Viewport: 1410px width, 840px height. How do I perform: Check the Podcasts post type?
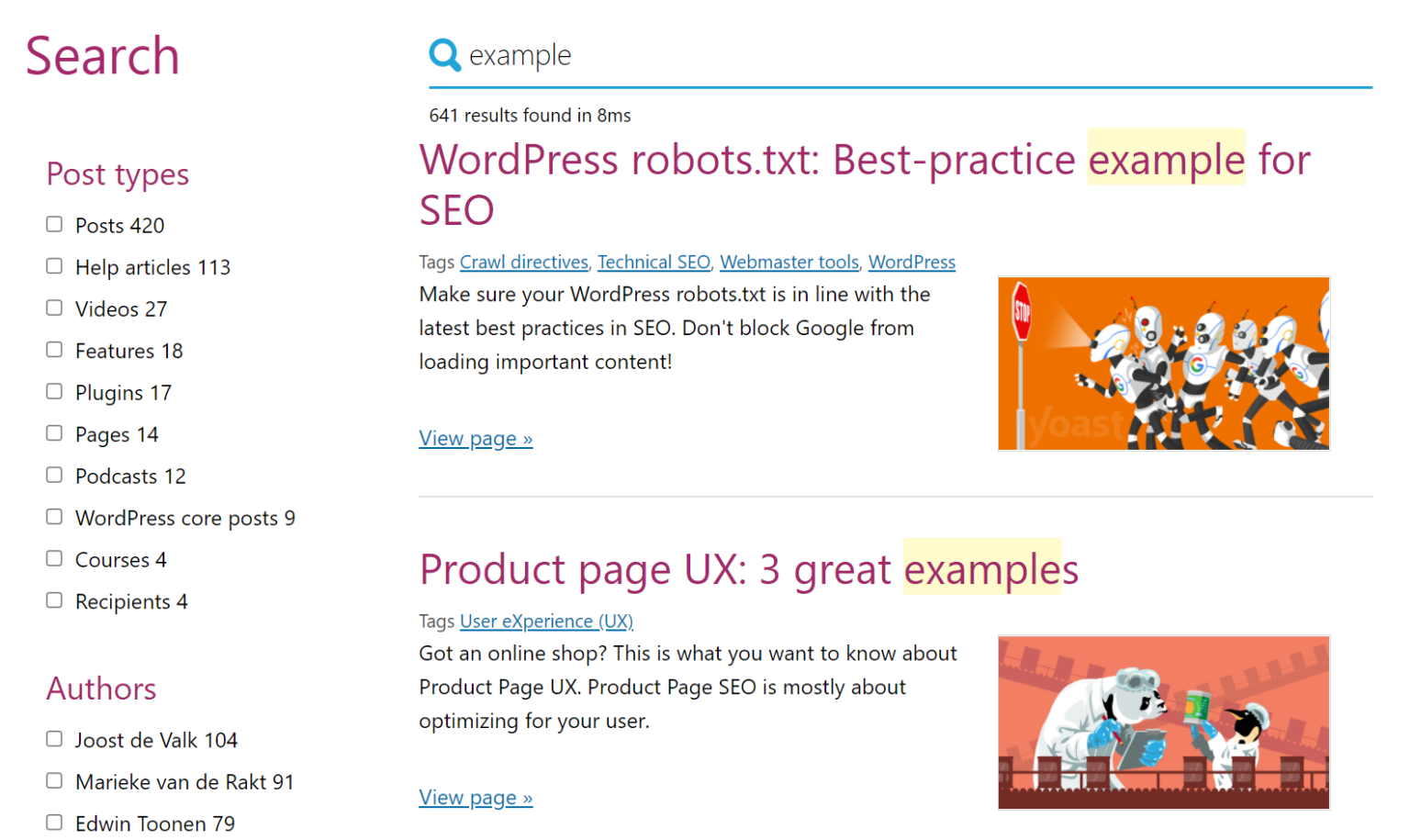tap(53, 474)
